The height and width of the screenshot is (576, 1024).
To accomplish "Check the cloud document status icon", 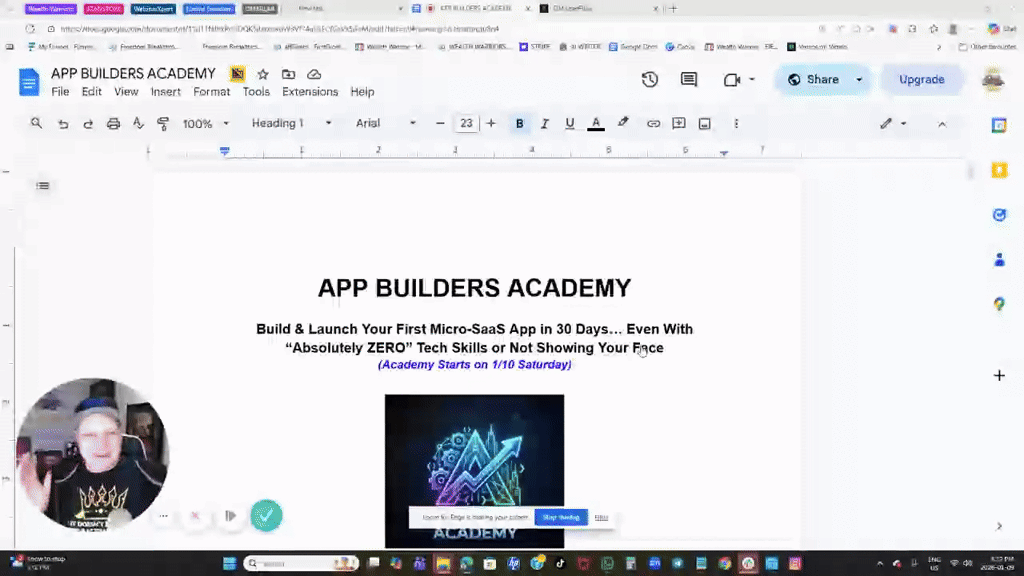I will (x=314, y=74).
